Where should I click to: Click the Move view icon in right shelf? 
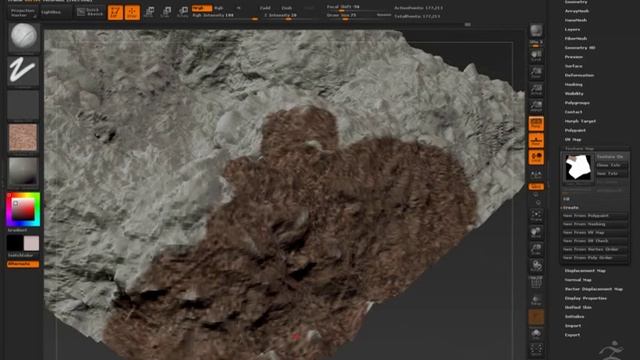536,232
